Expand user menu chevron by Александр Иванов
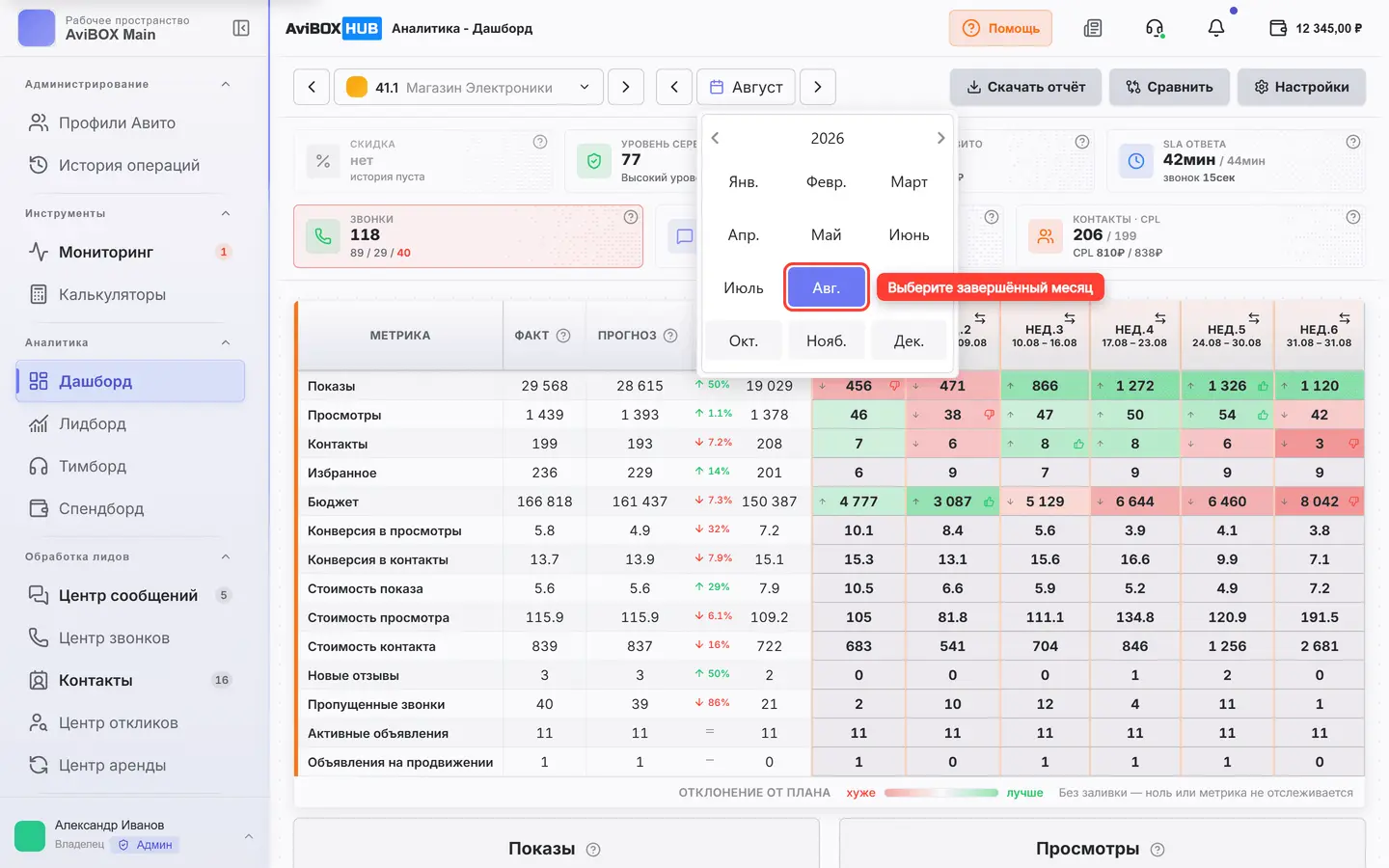 (249, 836)
